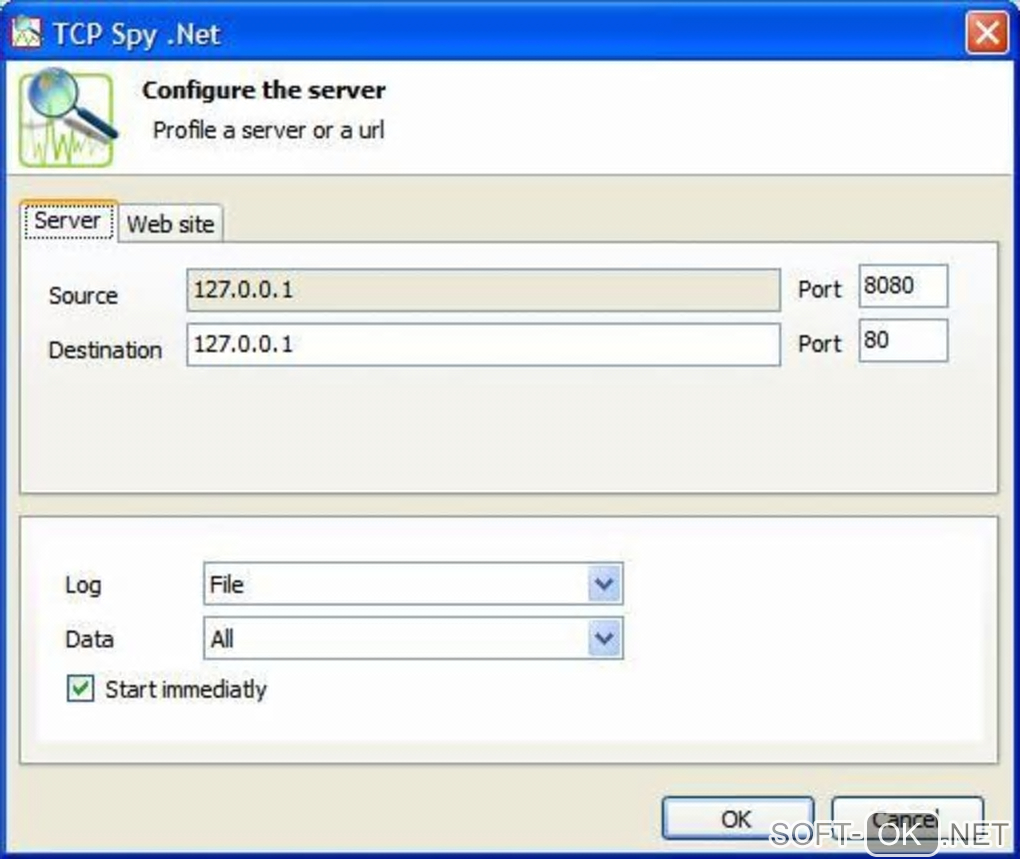Click the Port label beside Destination
This screenshot has height=859, width=1020.
click(x=820, y=344)
